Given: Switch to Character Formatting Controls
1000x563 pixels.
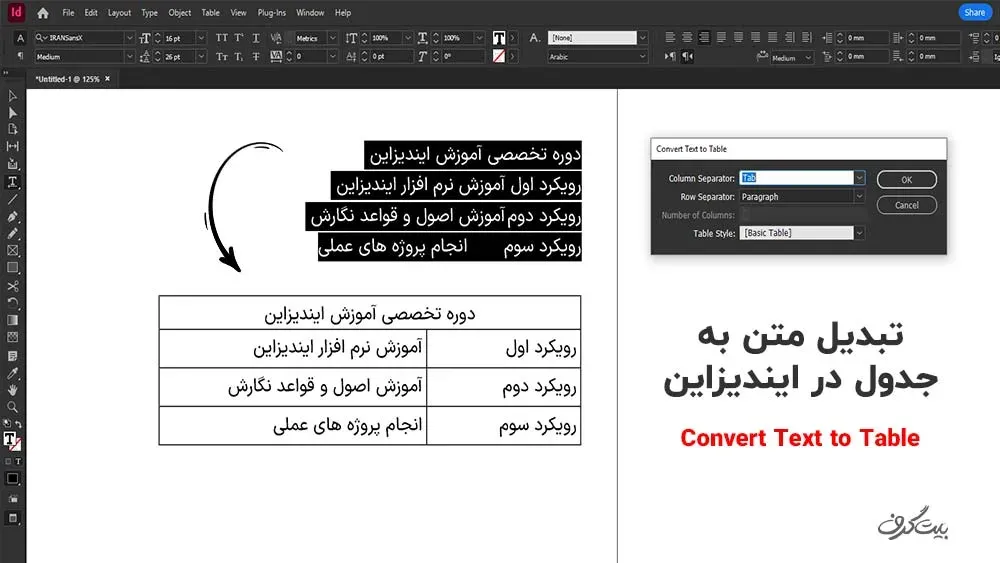Looking at the screenshot, I should [20, 38].
